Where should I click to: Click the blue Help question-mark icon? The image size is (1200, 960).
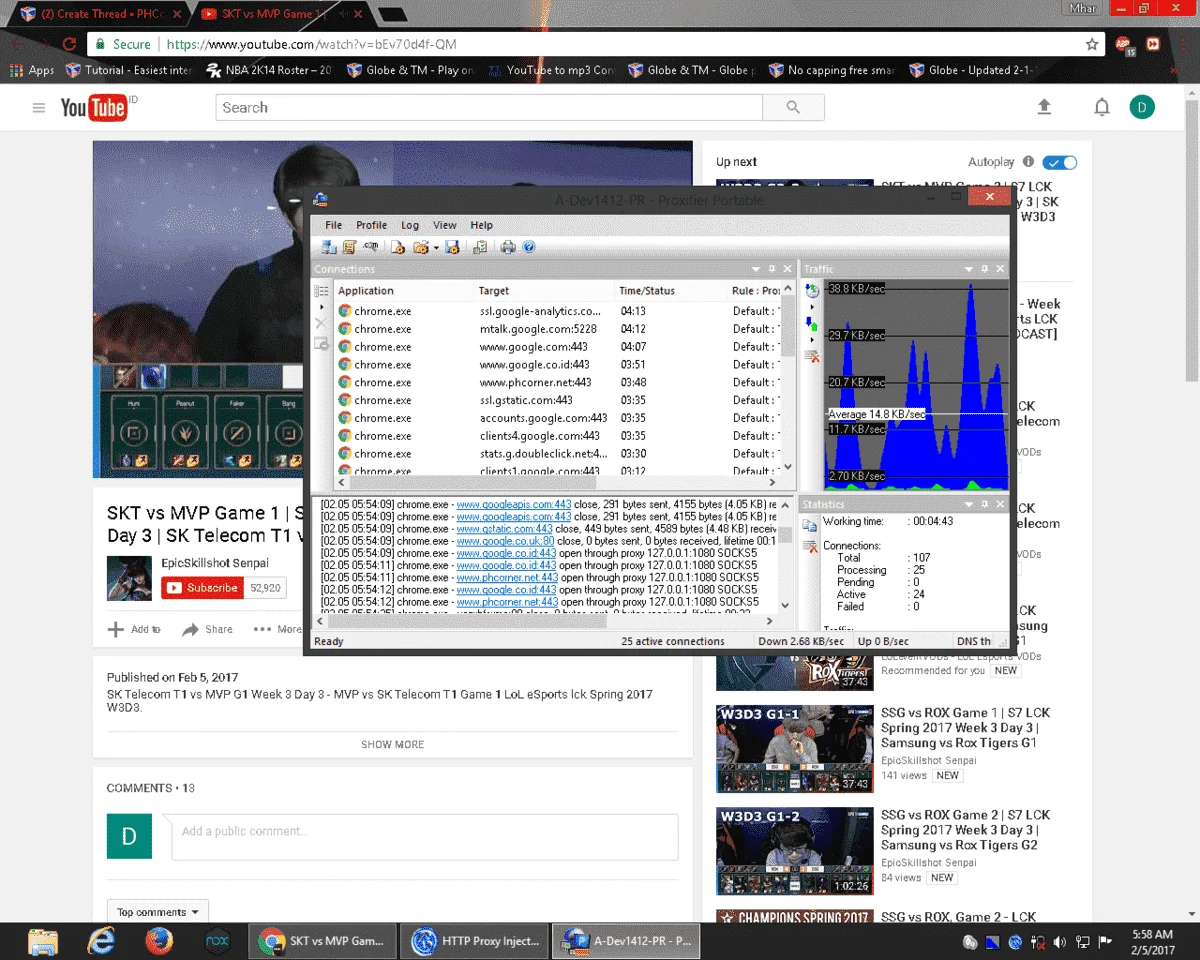coord(529,247)
